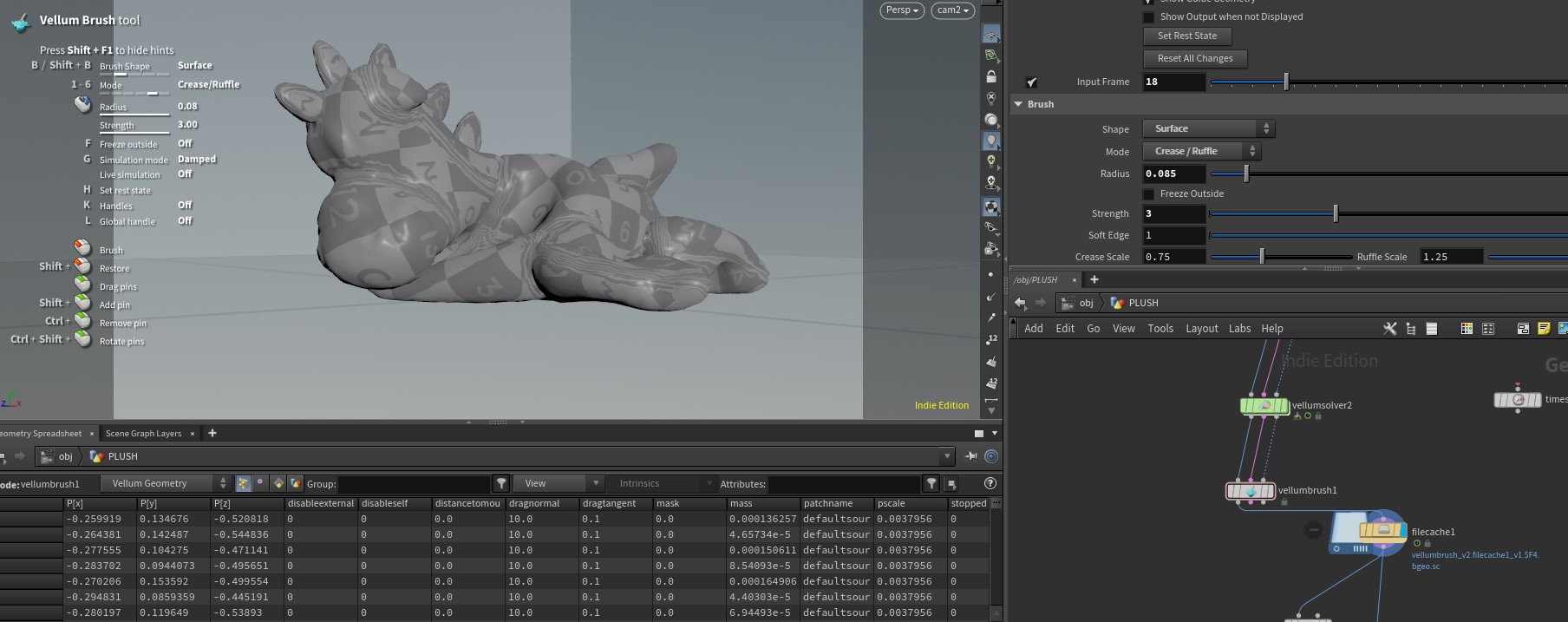1568x622 pixels.
Task: Open the Layout menu in network editor
Action: pos(1201,329)
